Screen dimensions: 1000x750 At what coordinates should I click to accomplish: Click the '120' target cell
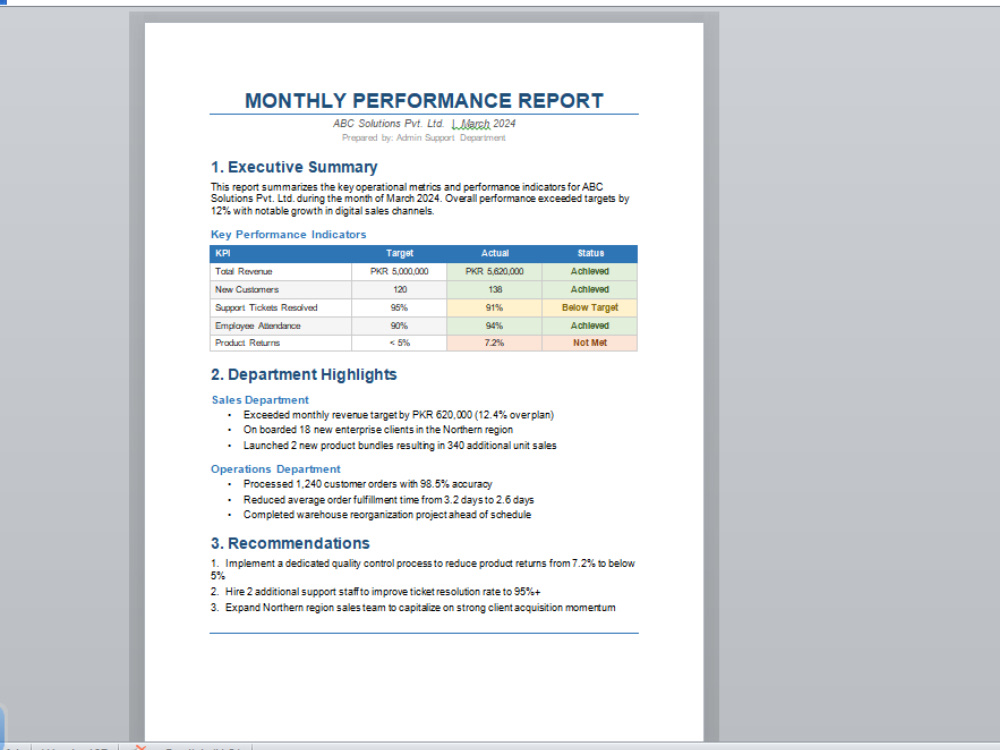coord(399,290)
